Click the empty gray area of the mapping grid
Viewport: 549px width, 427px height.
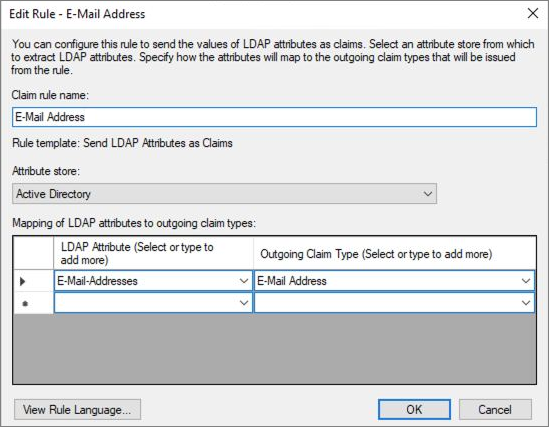tap(274, 349)
